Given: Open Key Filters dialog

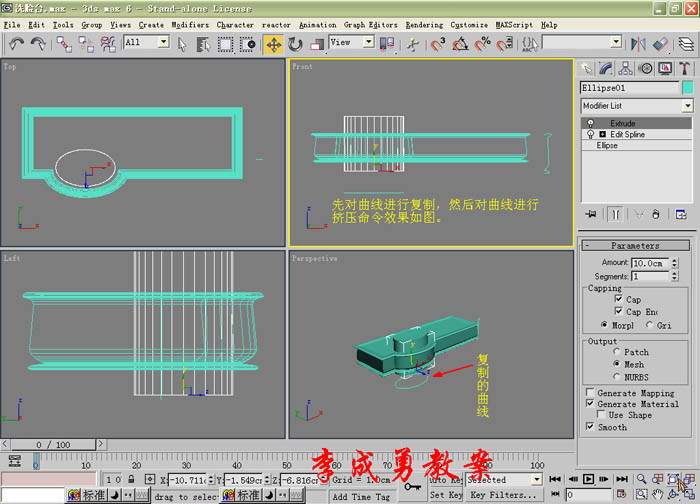Looking at the screenshot, I should point(503,495).
